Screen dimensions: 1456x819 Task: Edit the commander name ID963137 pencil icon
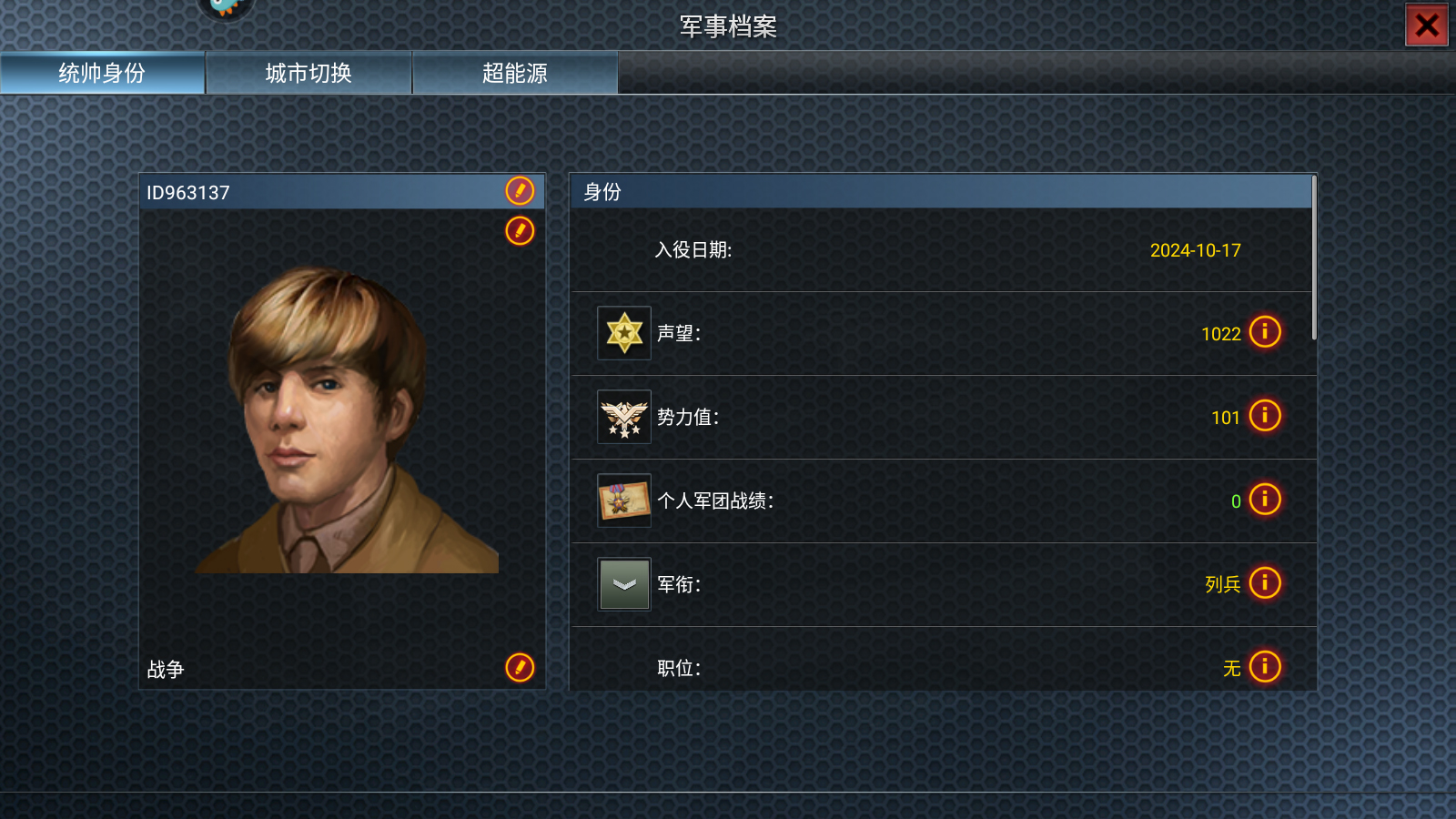520,191
